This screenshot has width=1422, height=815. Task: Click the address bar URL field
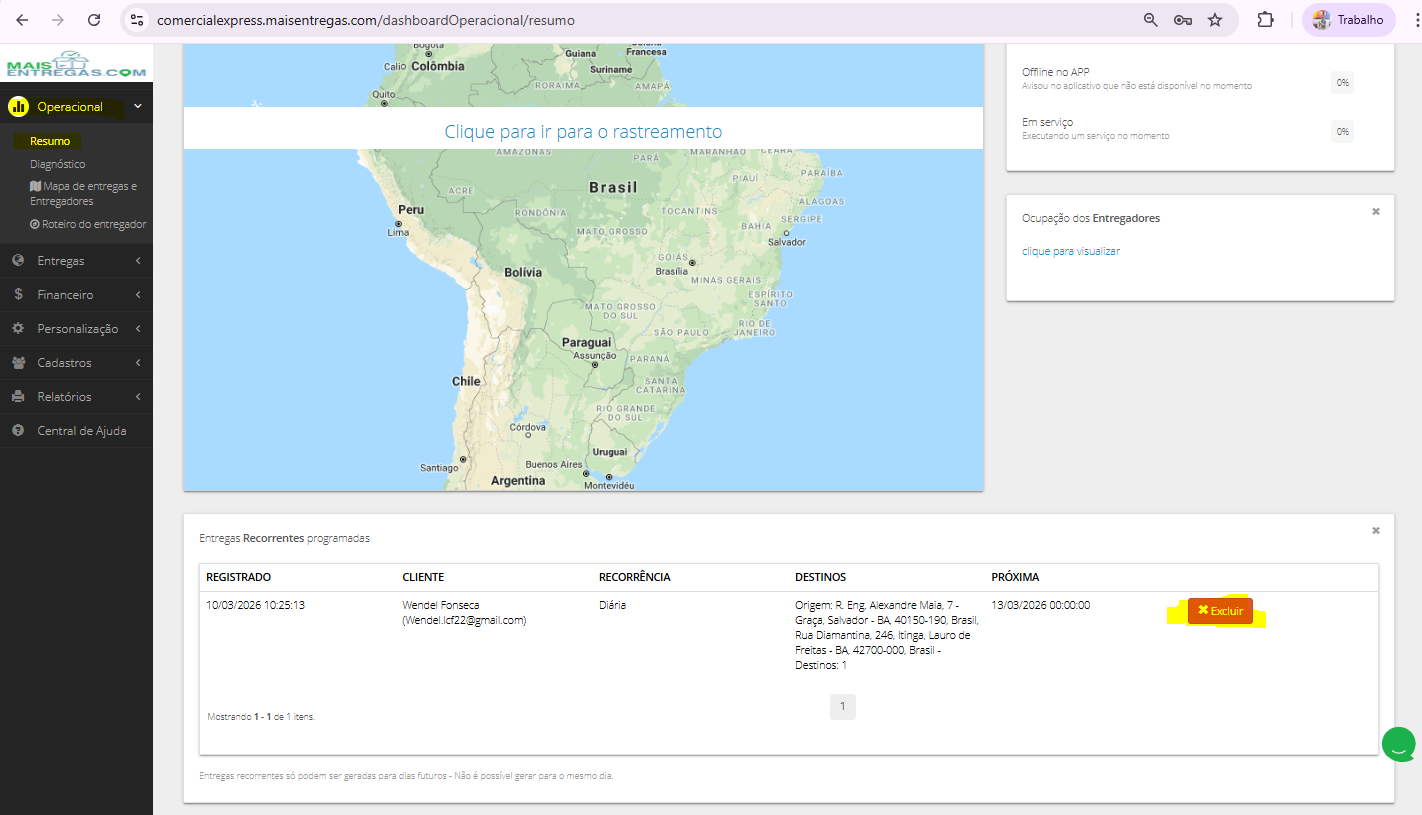[640, 20]
